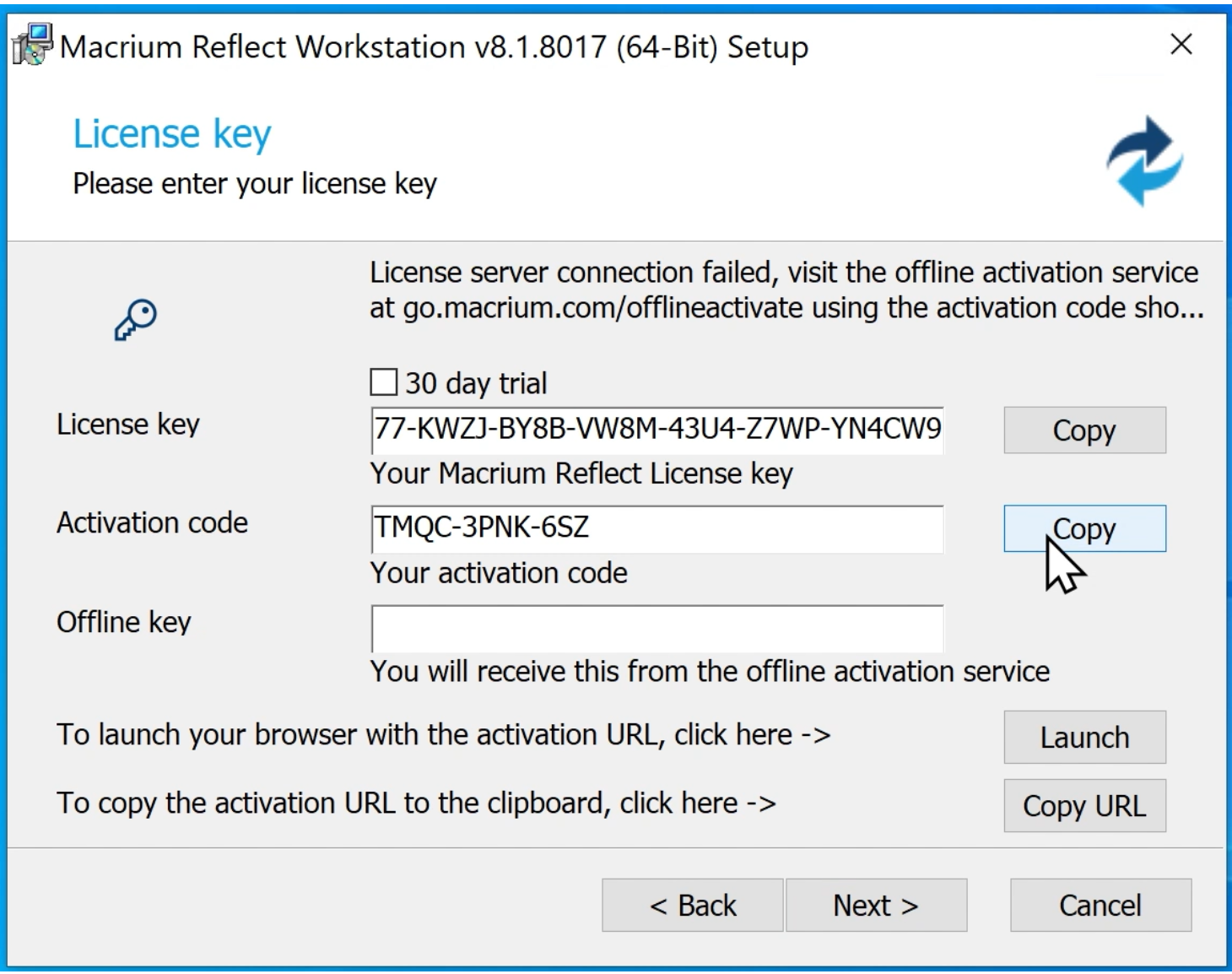Click inside the License key field
This screenshot has width=1232, height=974.
[657, 430]
